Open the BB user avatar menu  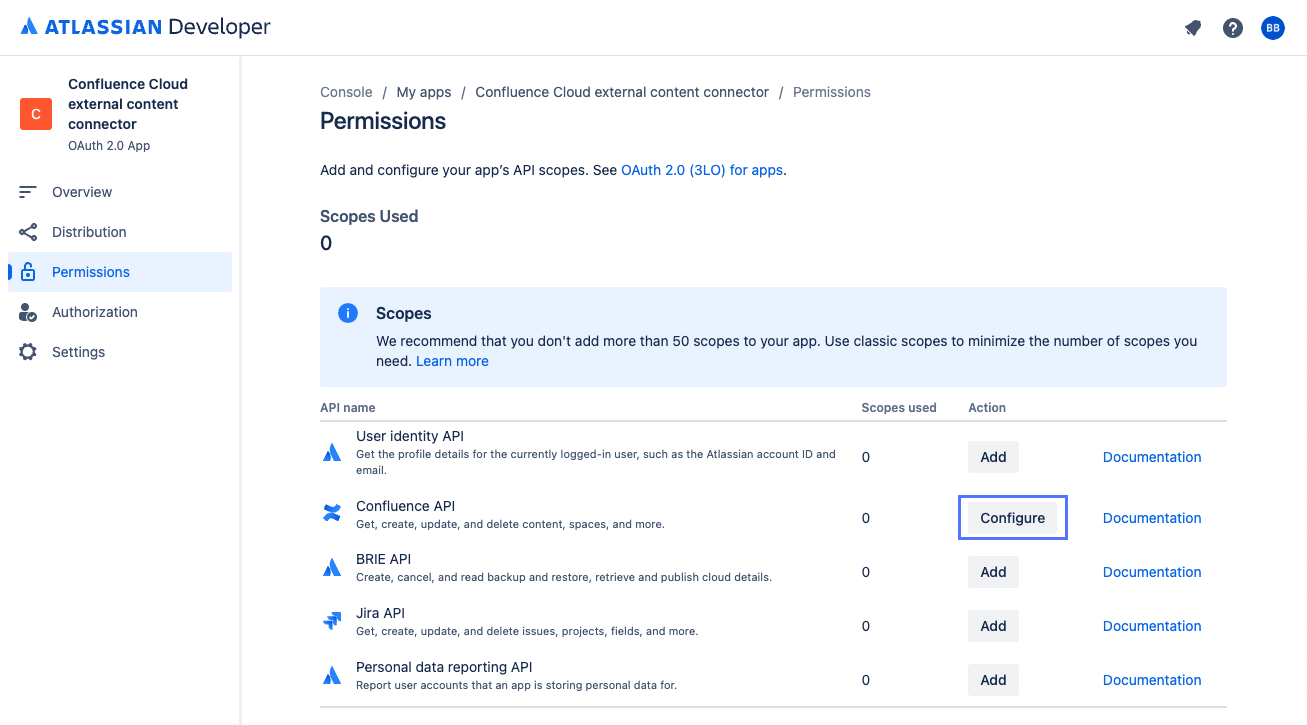coord(1273,28)
